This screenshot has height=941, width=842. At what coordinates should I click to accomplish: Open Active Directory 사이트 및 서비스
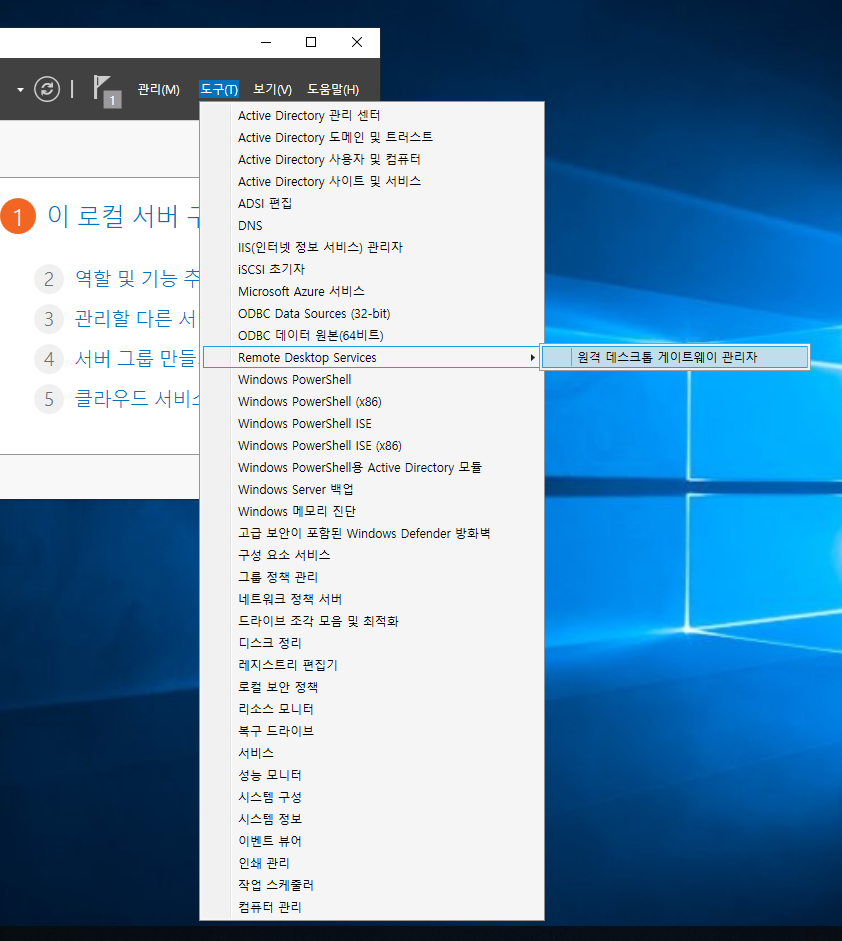373,181
